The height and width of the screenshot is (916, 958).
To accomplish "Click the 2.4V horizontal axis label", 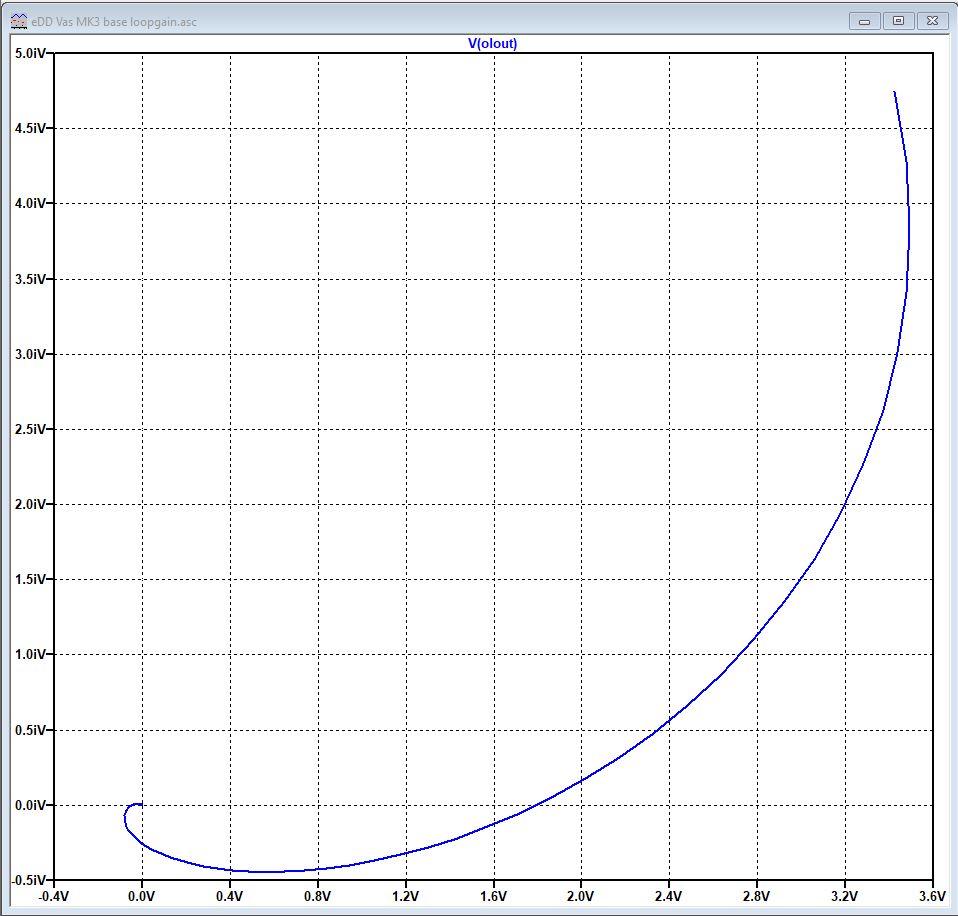I will point(668,896).
